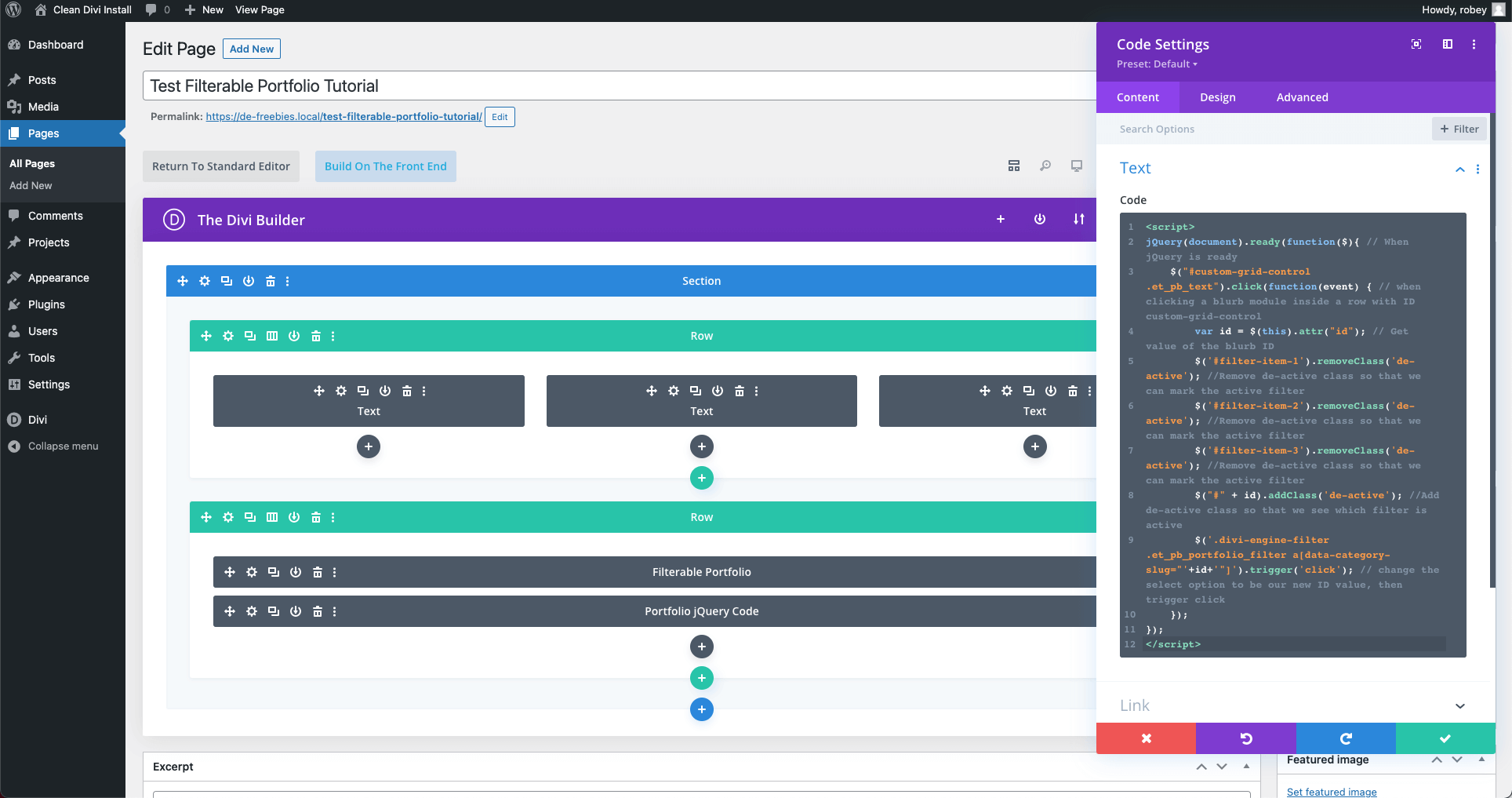Discard changes with red X button
Viewport: 1512px width, 798px height.
coord(1146,738)
